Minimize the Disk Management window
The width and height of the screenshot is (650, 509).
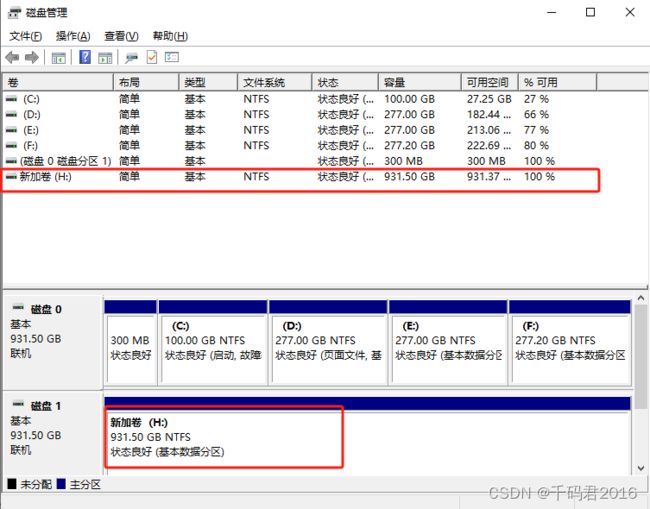[551, 12]
